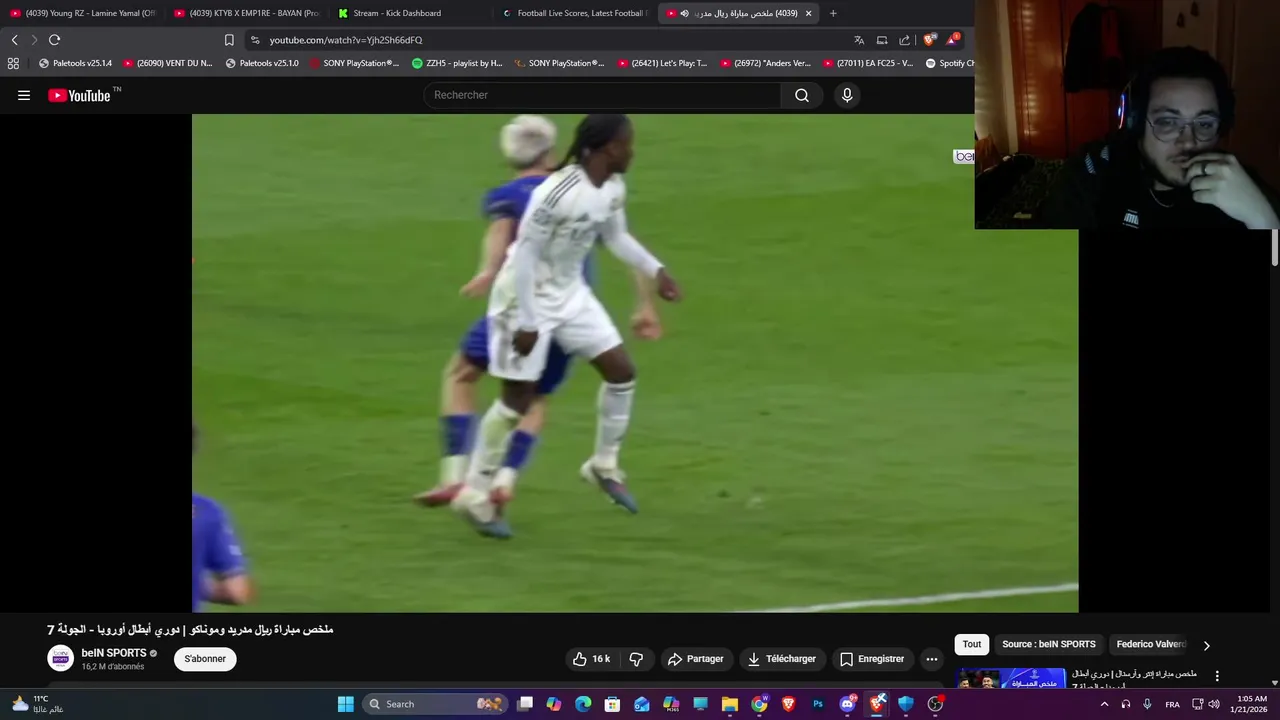Viewport: 1280px width, 720px height.
Task: Show hidden system tray icons
Action: (1104, 704)
